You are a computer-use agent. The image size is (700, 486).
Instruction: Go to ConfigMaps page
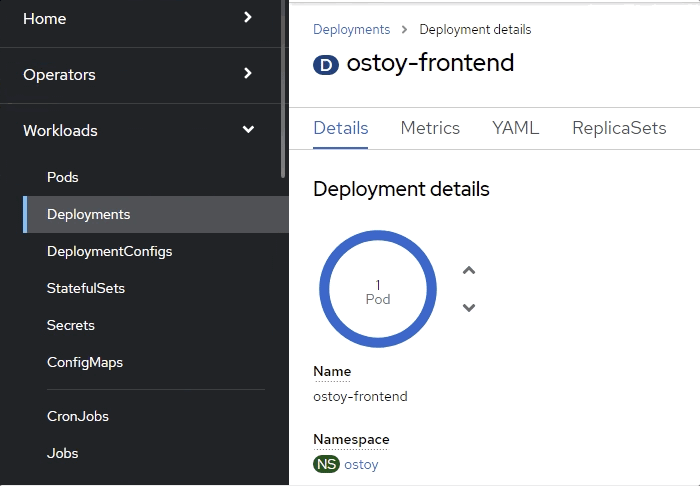tap(85, 362)
